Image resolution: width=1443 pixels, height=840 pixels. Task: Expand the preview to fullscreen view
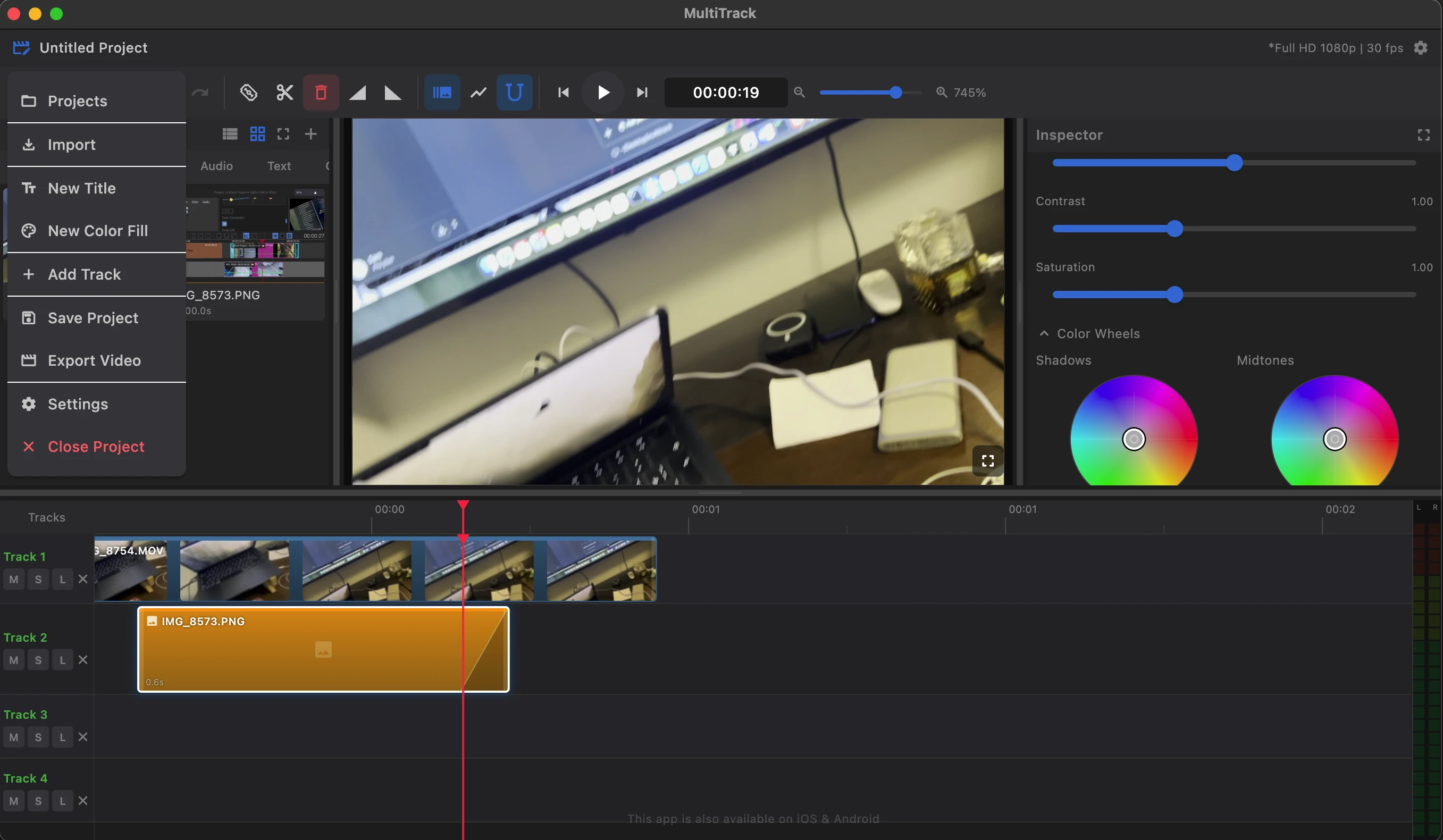(x=987, y=460)
